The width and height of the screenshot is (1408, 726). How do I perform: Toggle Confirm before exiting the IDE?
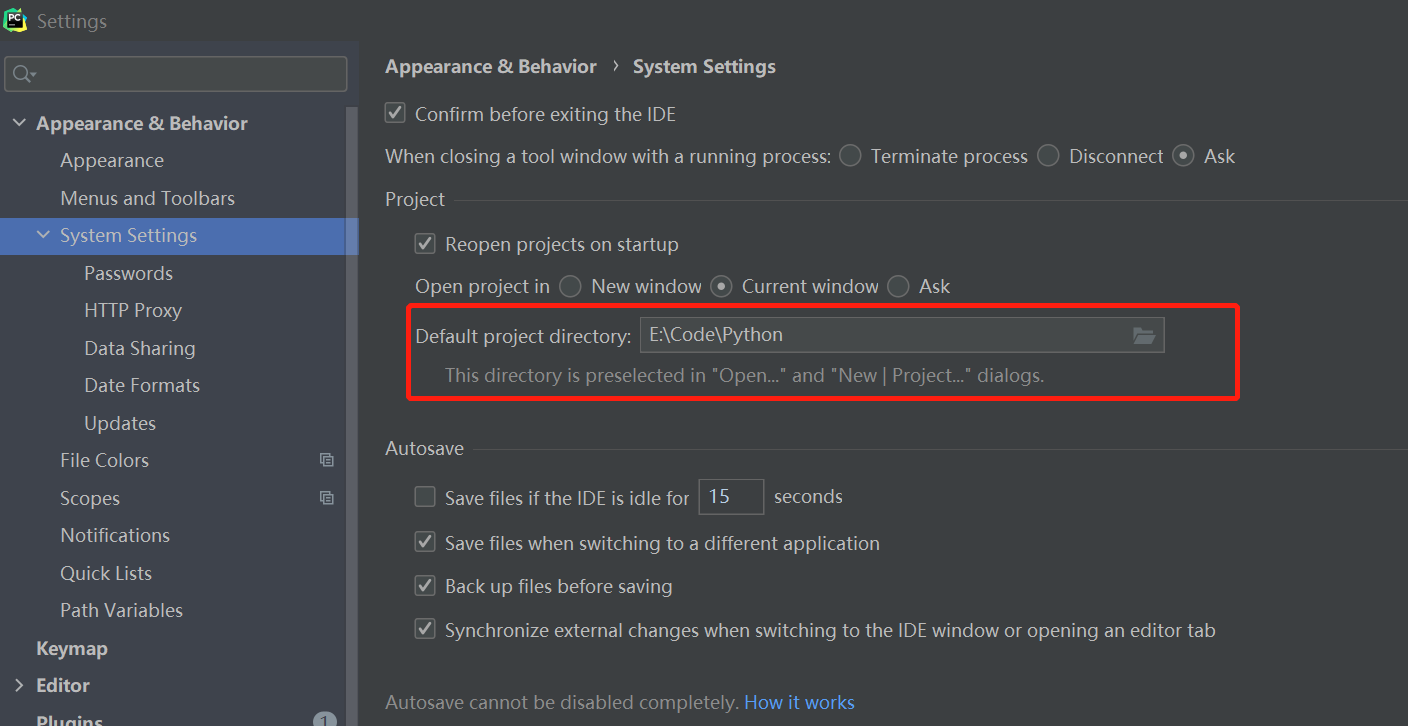pos(396,114)
